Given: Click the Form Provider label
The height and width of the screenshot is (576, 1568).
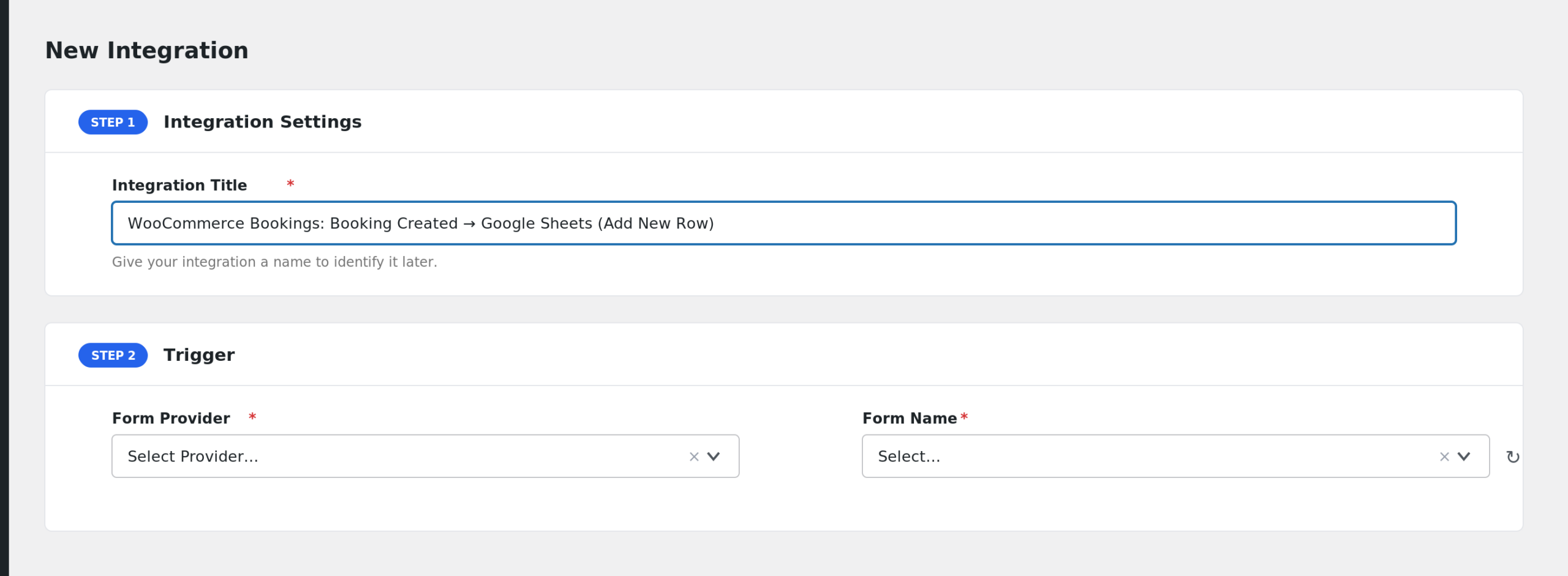Looking at the screenshot, I should tap(171, 419).
